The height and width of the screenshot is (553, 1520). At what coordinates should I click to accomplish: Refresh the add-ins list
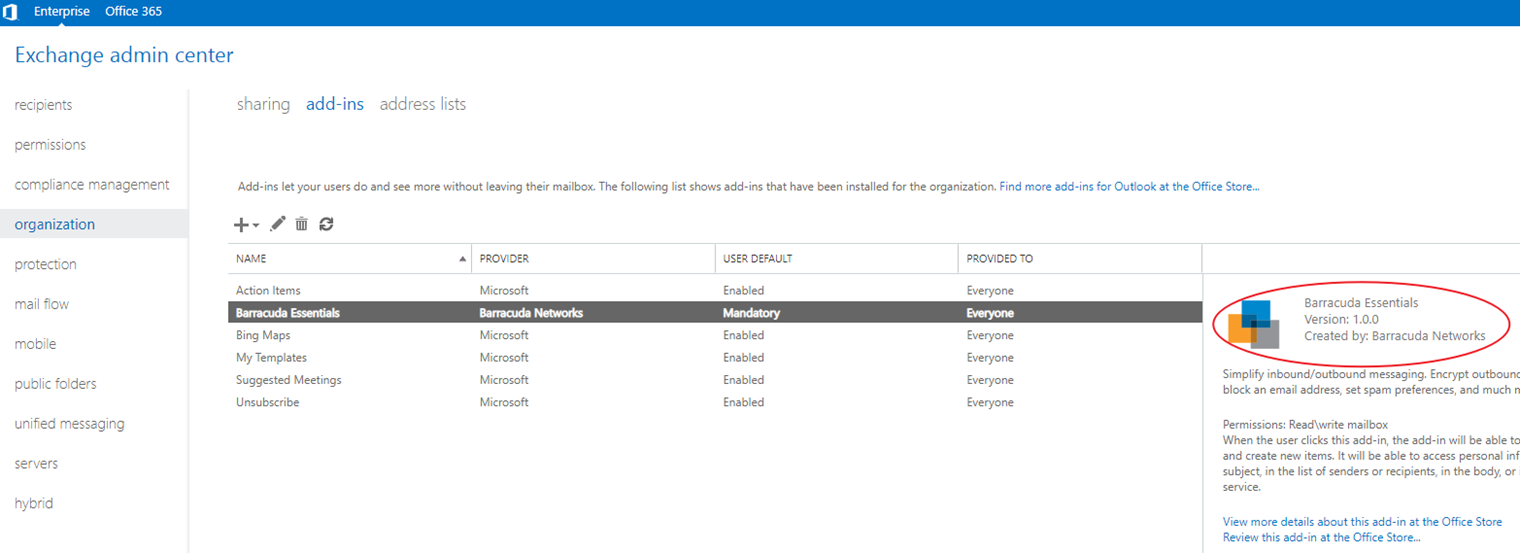pyautogui.click(x=326, y=224)
